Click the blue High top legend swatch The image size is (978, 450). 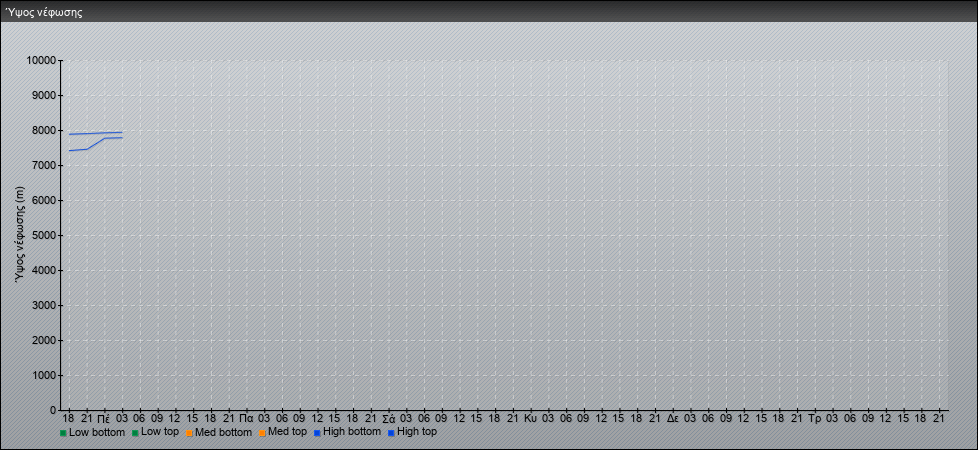[x=390, y=433]
